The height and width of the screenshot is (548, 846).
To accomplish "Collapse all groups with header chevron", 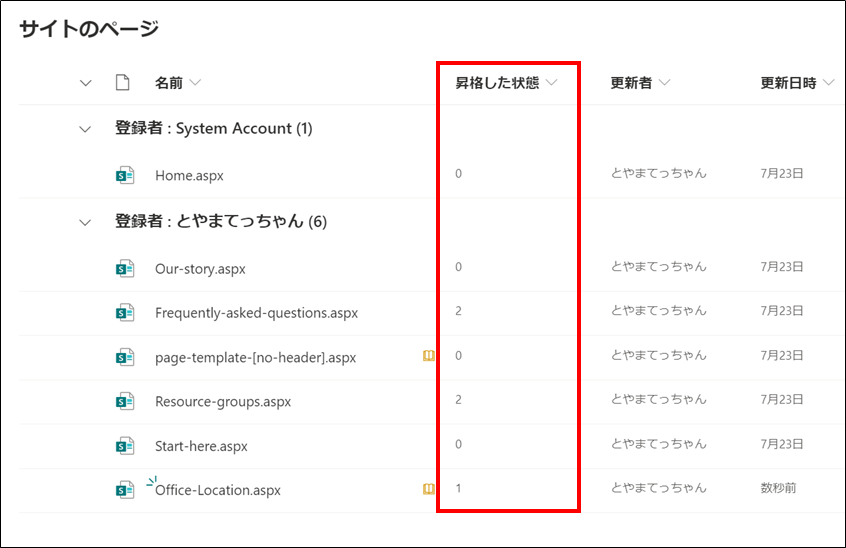I will tap(85, 83).
